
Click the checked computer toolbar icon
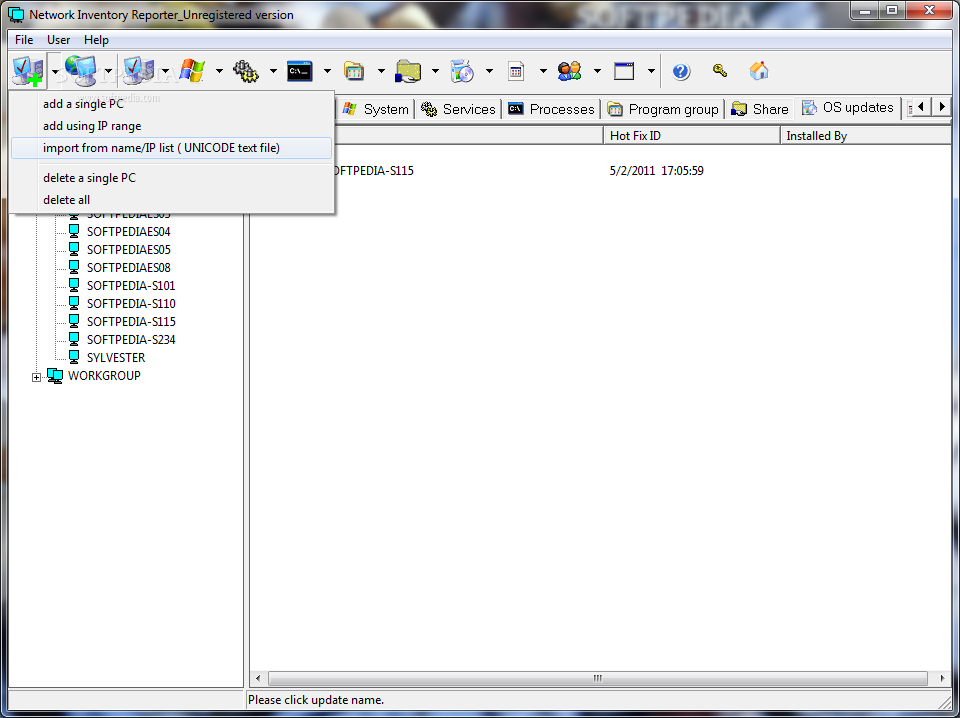(138, 71)
